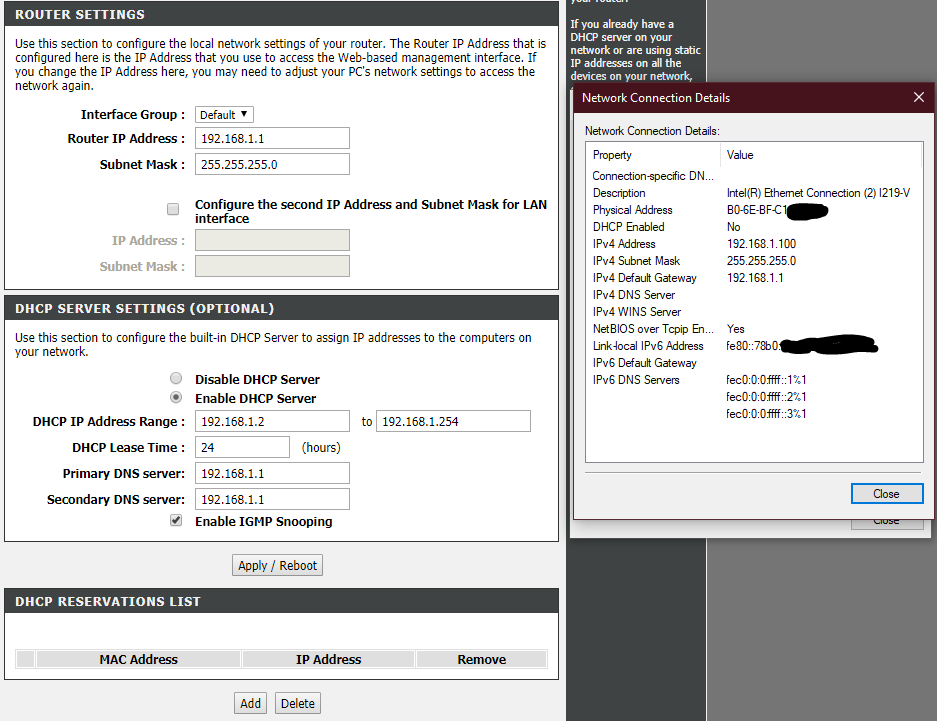Click Add under DHCP Reservations List
Viewport: 937px width, 721px height.
point(250,703)
